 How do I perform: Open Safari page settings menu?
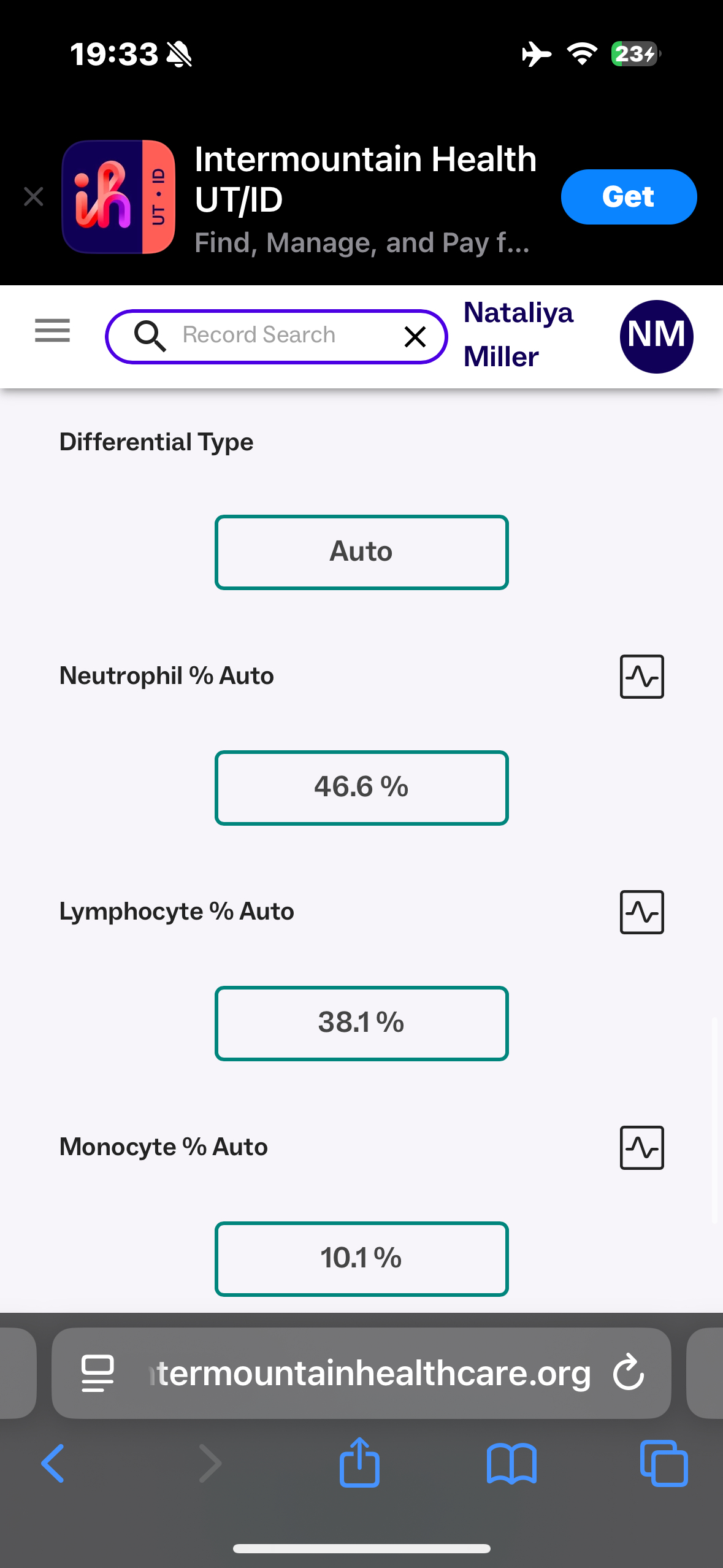[98, 1373]
